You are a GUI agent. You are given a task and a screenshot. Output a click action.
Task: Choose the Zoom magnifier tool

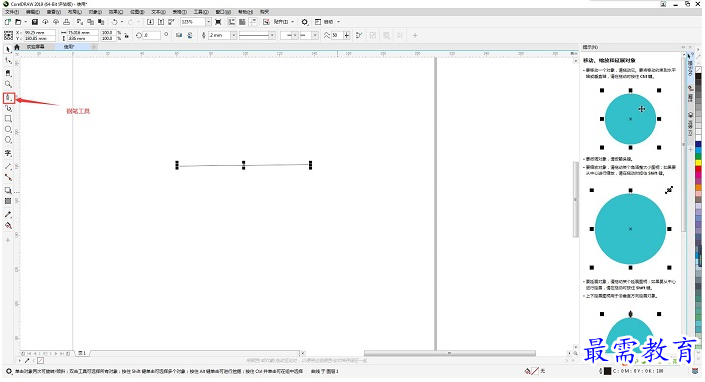tap(8, 84)
